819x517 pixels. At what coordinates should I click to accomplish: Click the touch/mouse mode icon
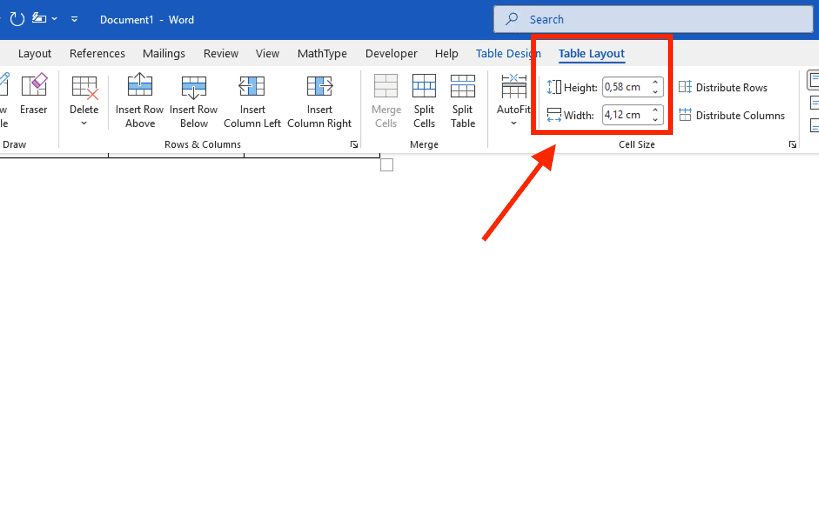39,19
